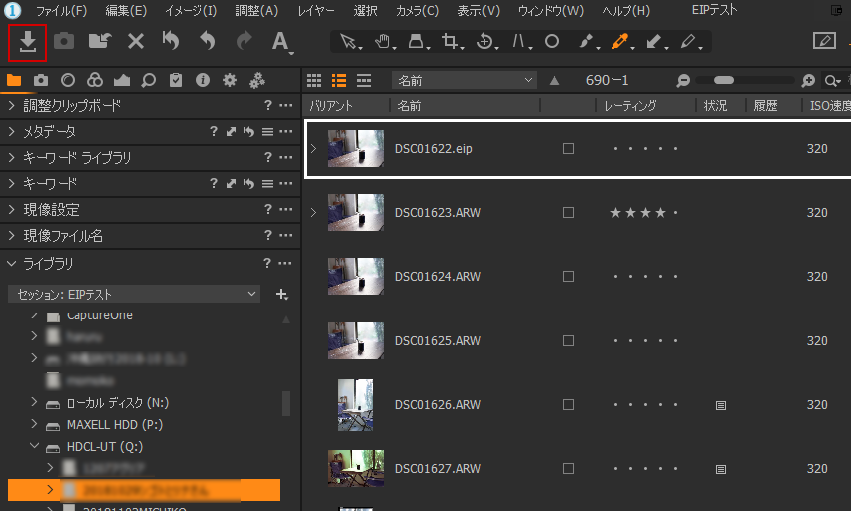
Task: Select the Pan hand tool
Action: click(381, 42)
